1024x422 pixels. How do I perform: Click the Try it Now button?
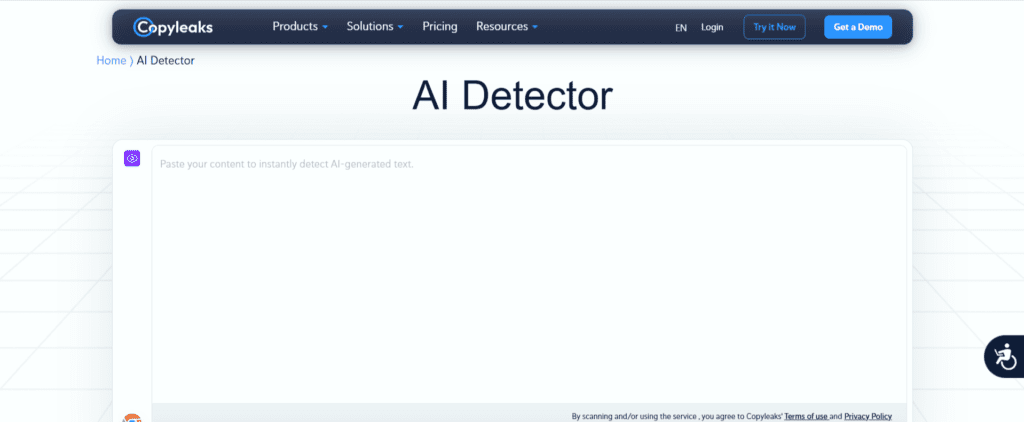(x=775, y=27)
